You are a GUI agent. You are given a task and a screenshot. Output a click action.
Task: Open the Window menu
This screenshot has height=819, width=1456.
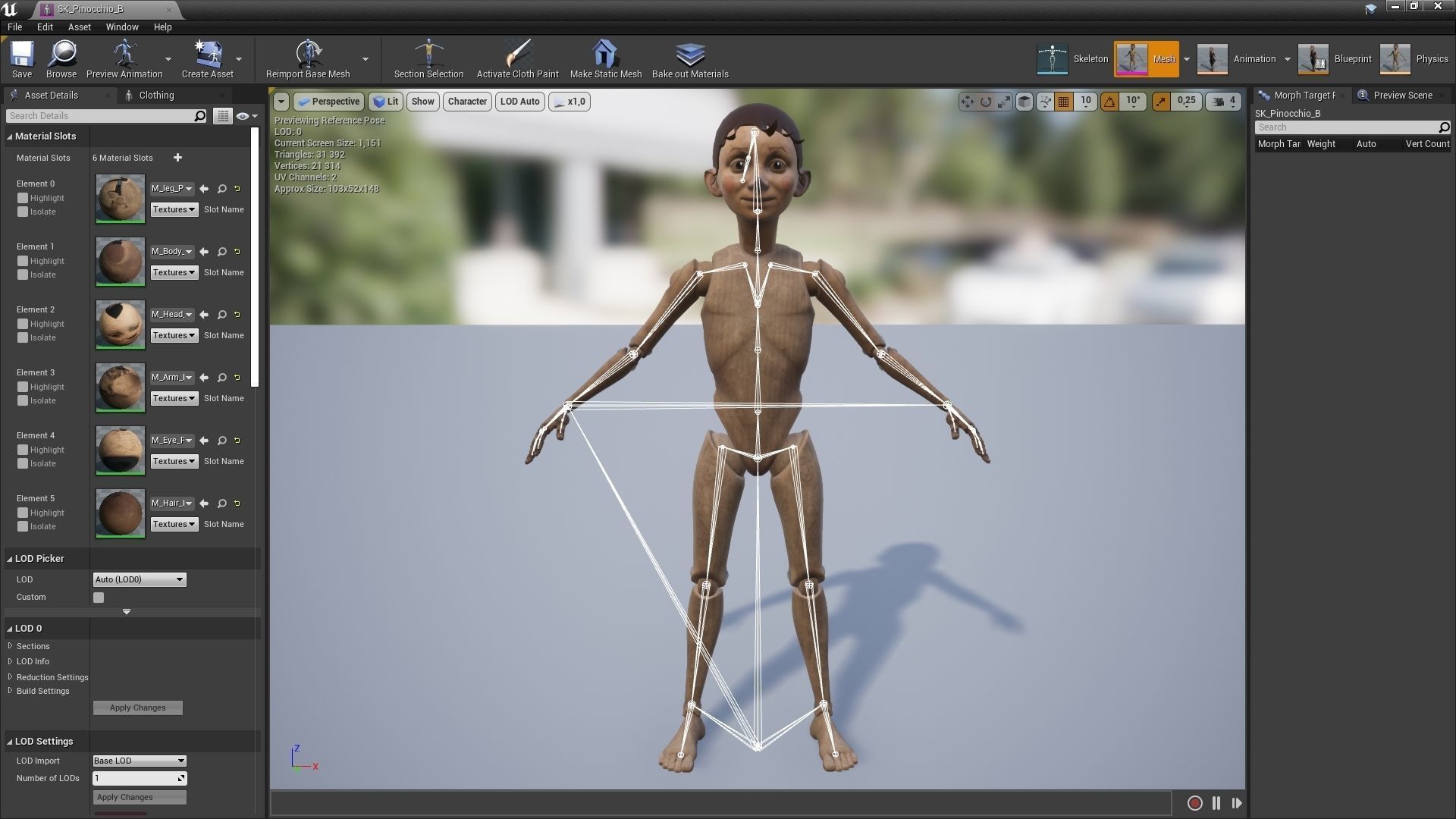click(122, 27)
